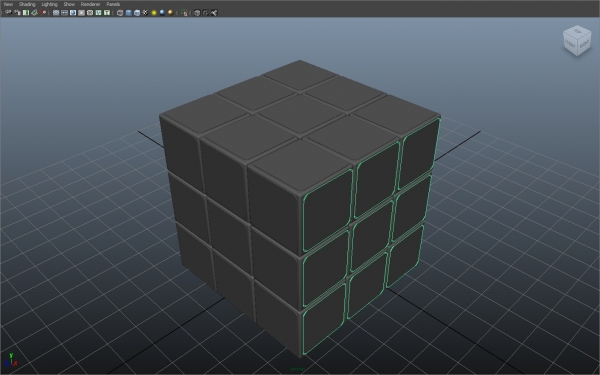Image resolution: width=600 pixels, height=375 pixels.
Task: Click the Right face of the ViewCube
Action: [584, 44]
